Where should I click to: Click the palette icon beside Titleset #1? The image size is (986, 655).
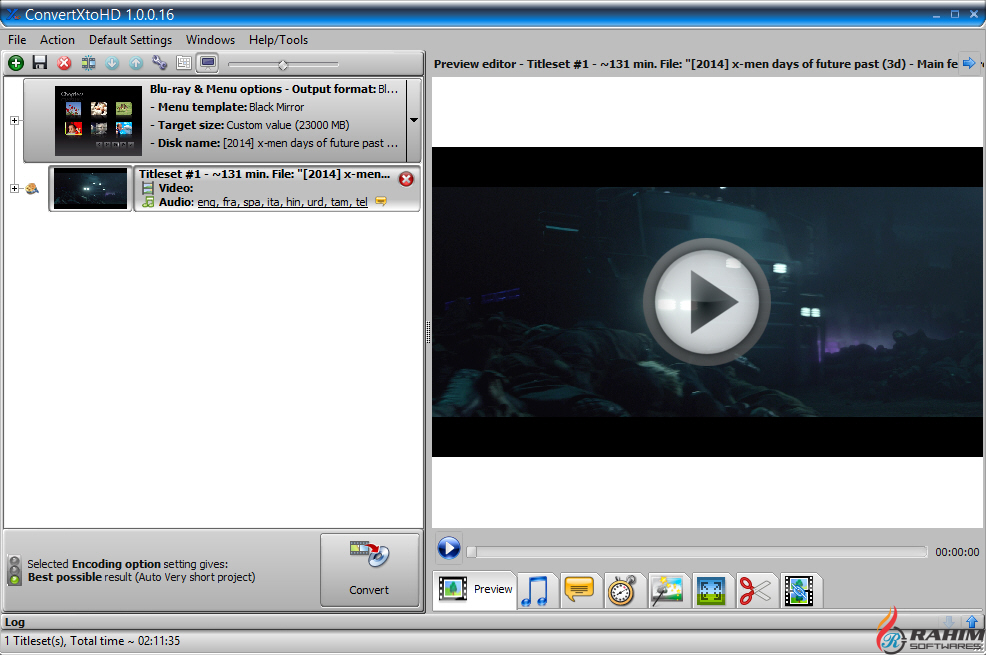[x=32, y=188]
